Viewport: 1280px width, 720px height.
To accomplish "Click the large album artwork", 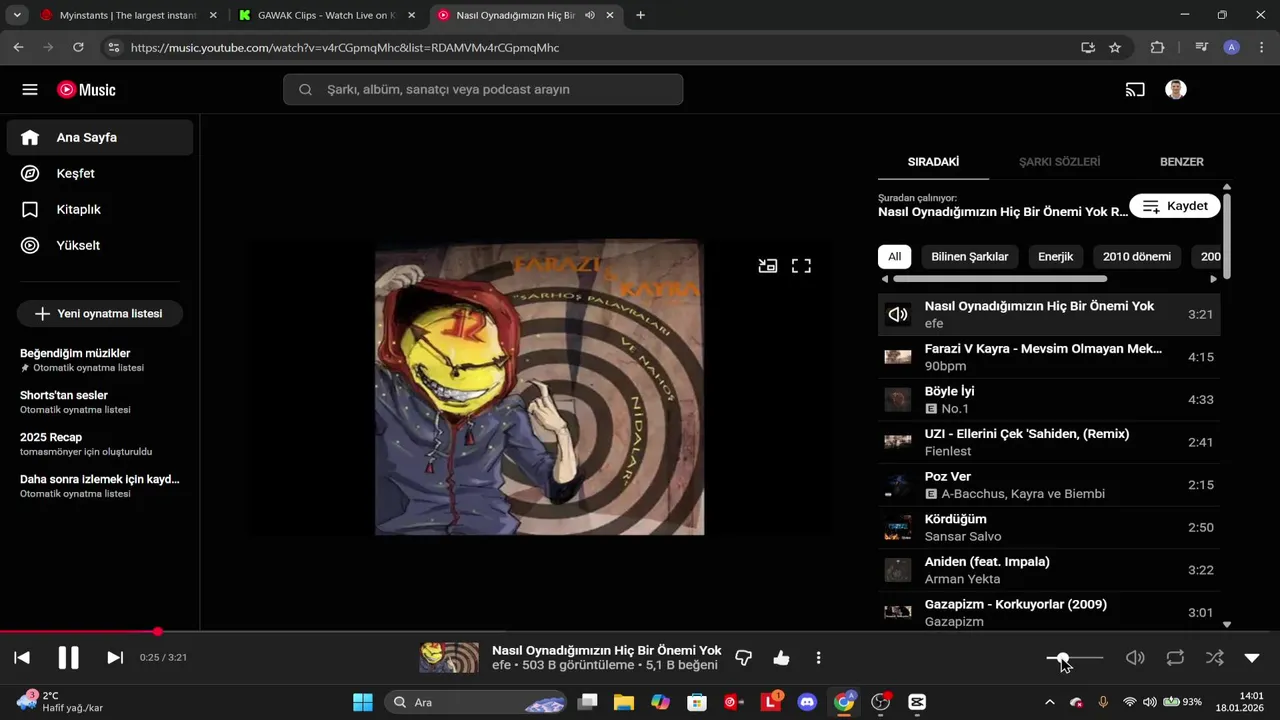I will click(x=539, y=387).
